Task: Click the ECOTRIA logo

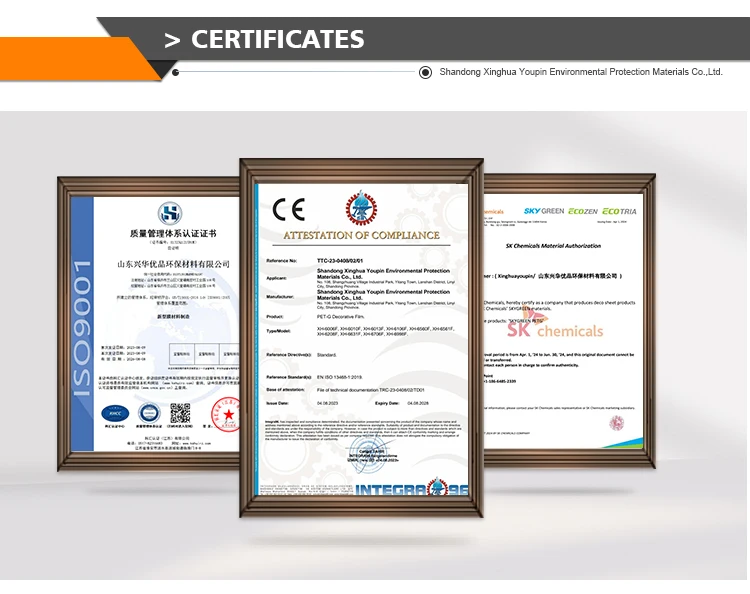Action: 619,211
